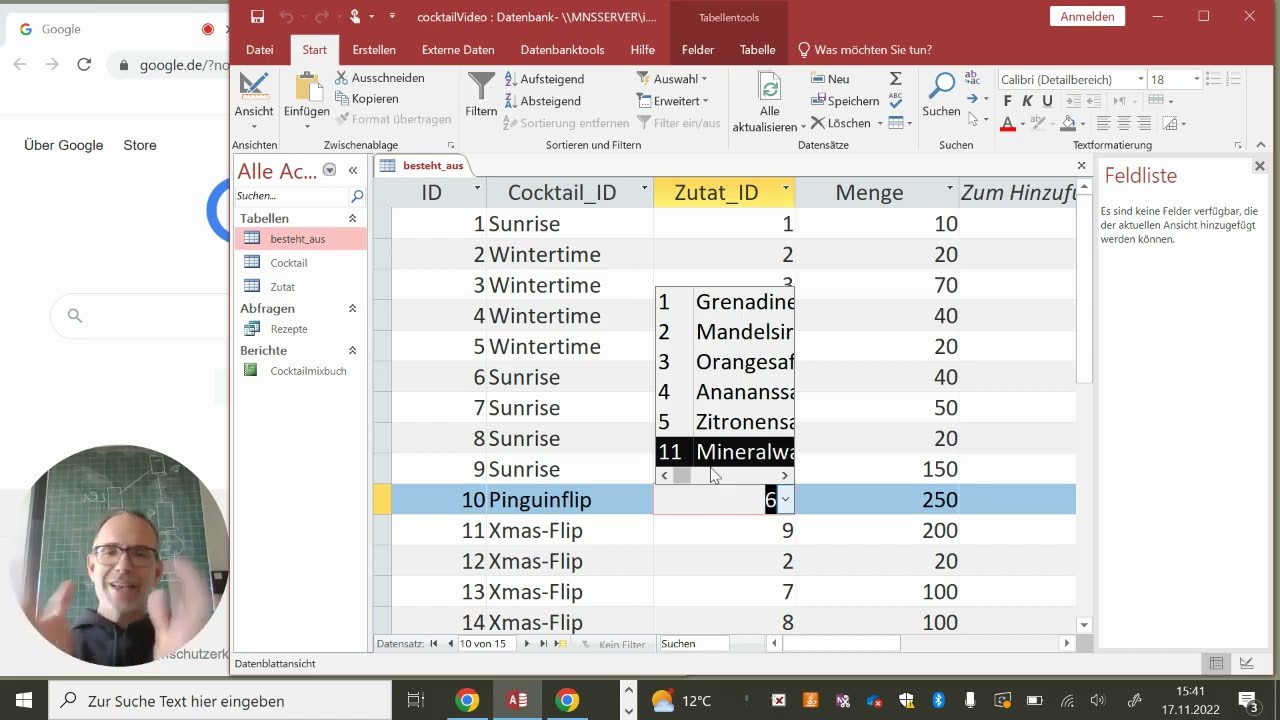The height and width of the screenshot is (720, 1280).
Task: Choose Mineralwasser option 11 in list
Action: pos(725,452)
